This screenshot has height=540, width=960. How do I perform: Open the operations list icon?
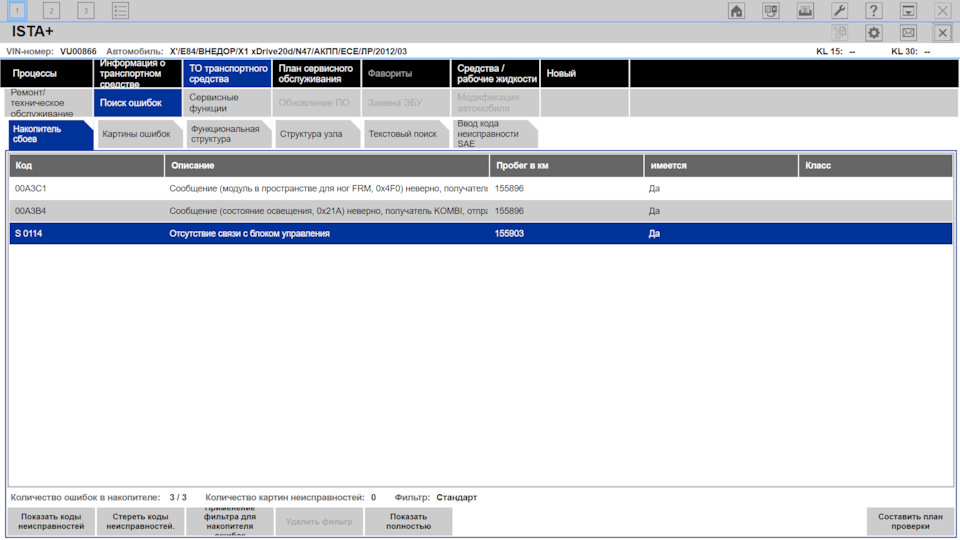click(x=120, y=10)
